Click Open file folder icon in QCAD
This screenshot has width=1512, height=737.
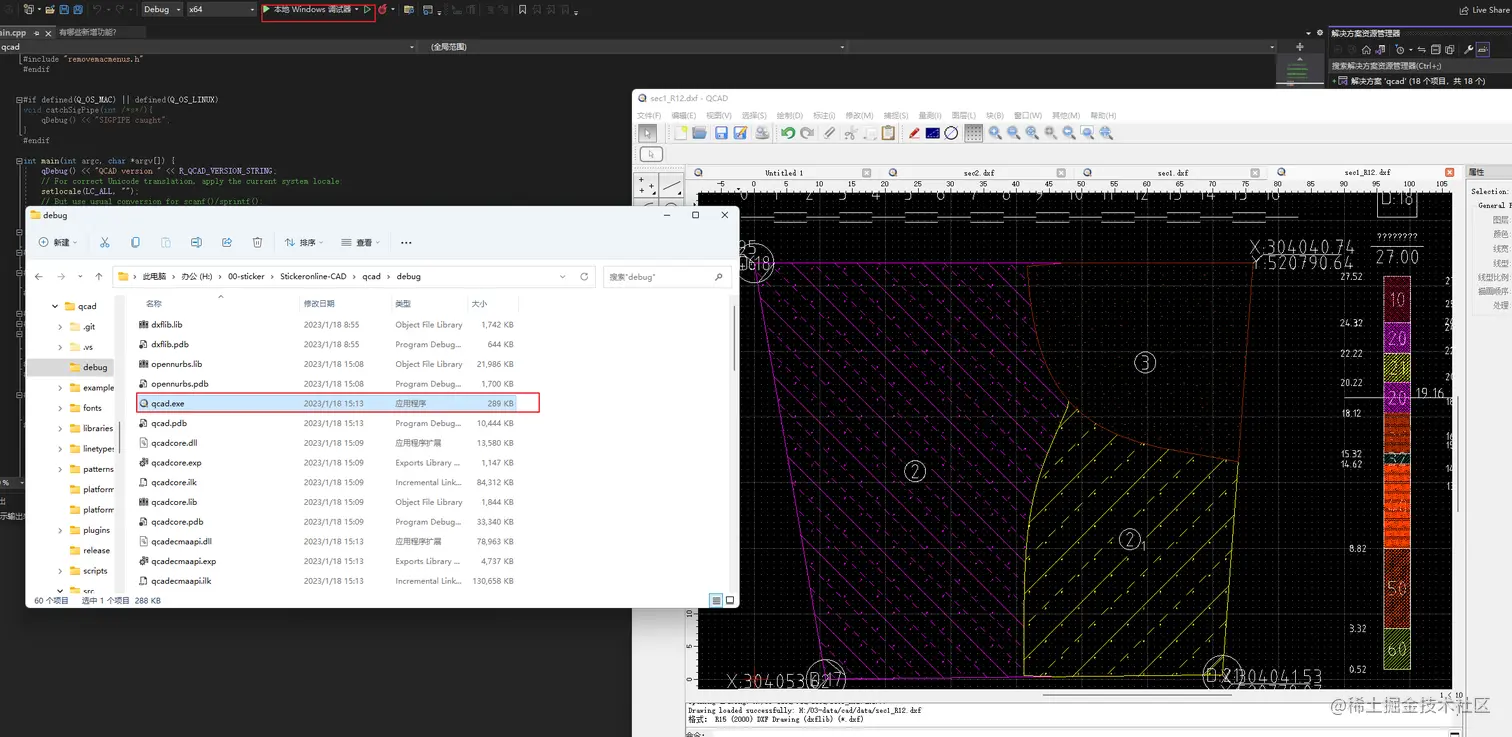pos(700,133)
